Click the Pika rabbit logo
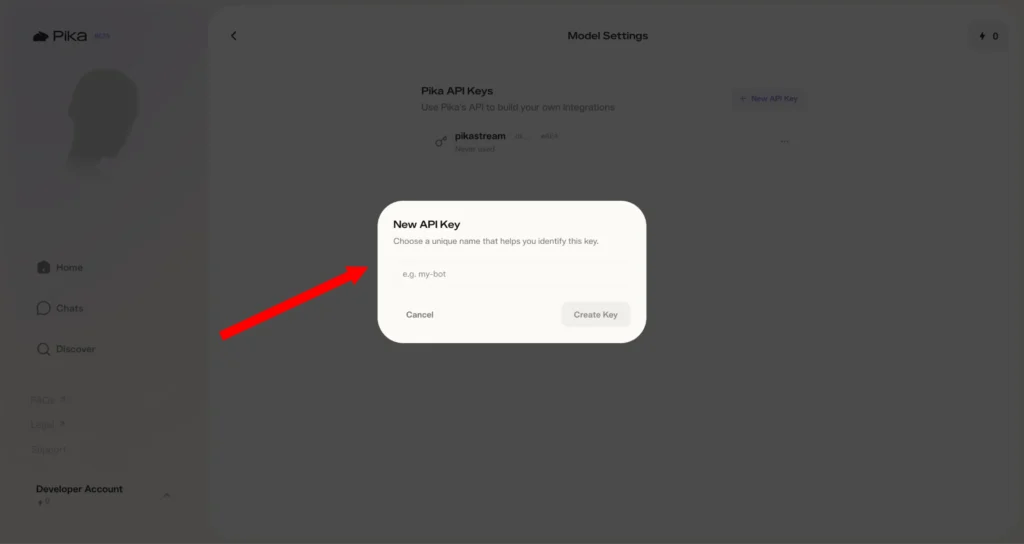Viewport: 1024px width, 544px height. [x=41, y=37]
